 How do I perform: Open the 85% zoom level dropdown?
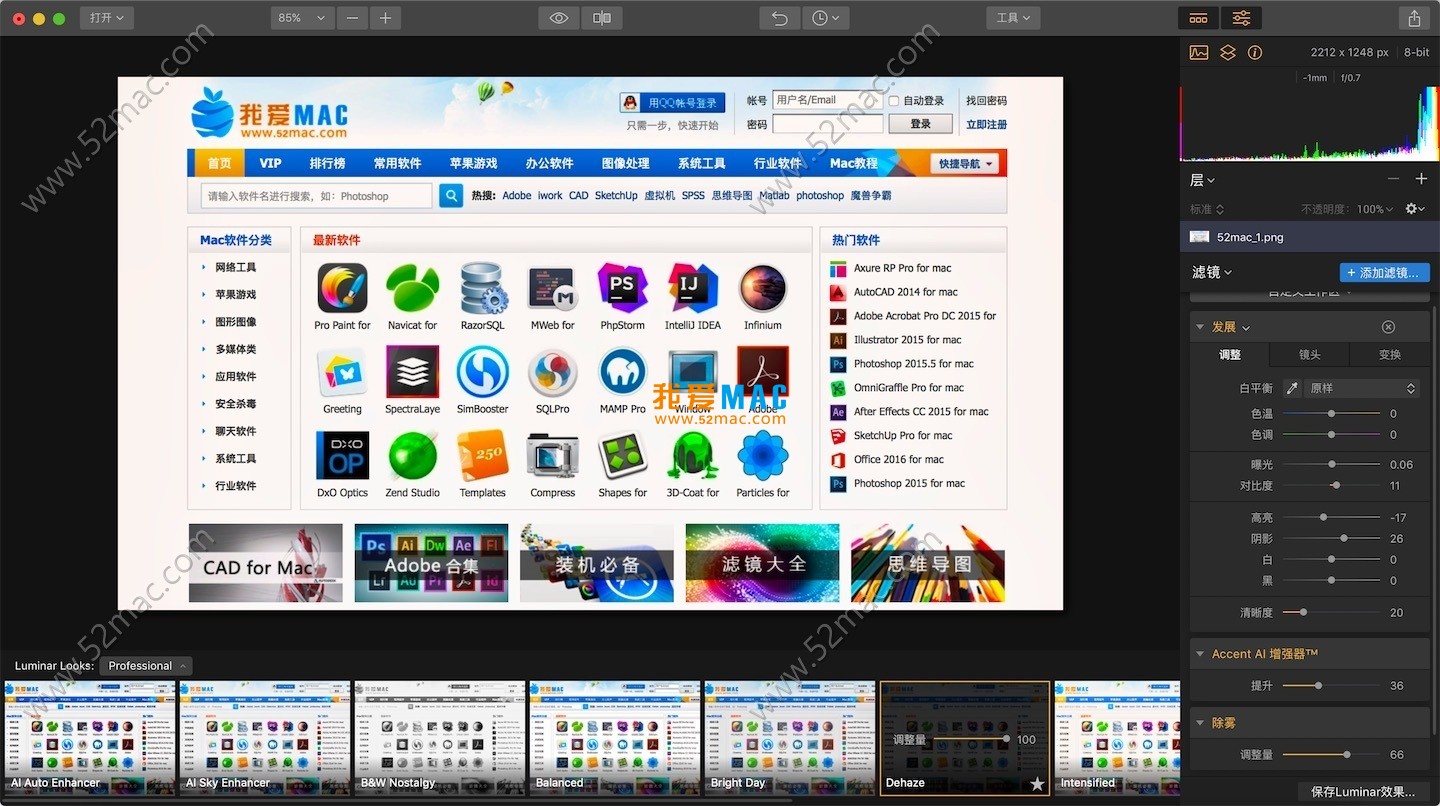point(302,18)
